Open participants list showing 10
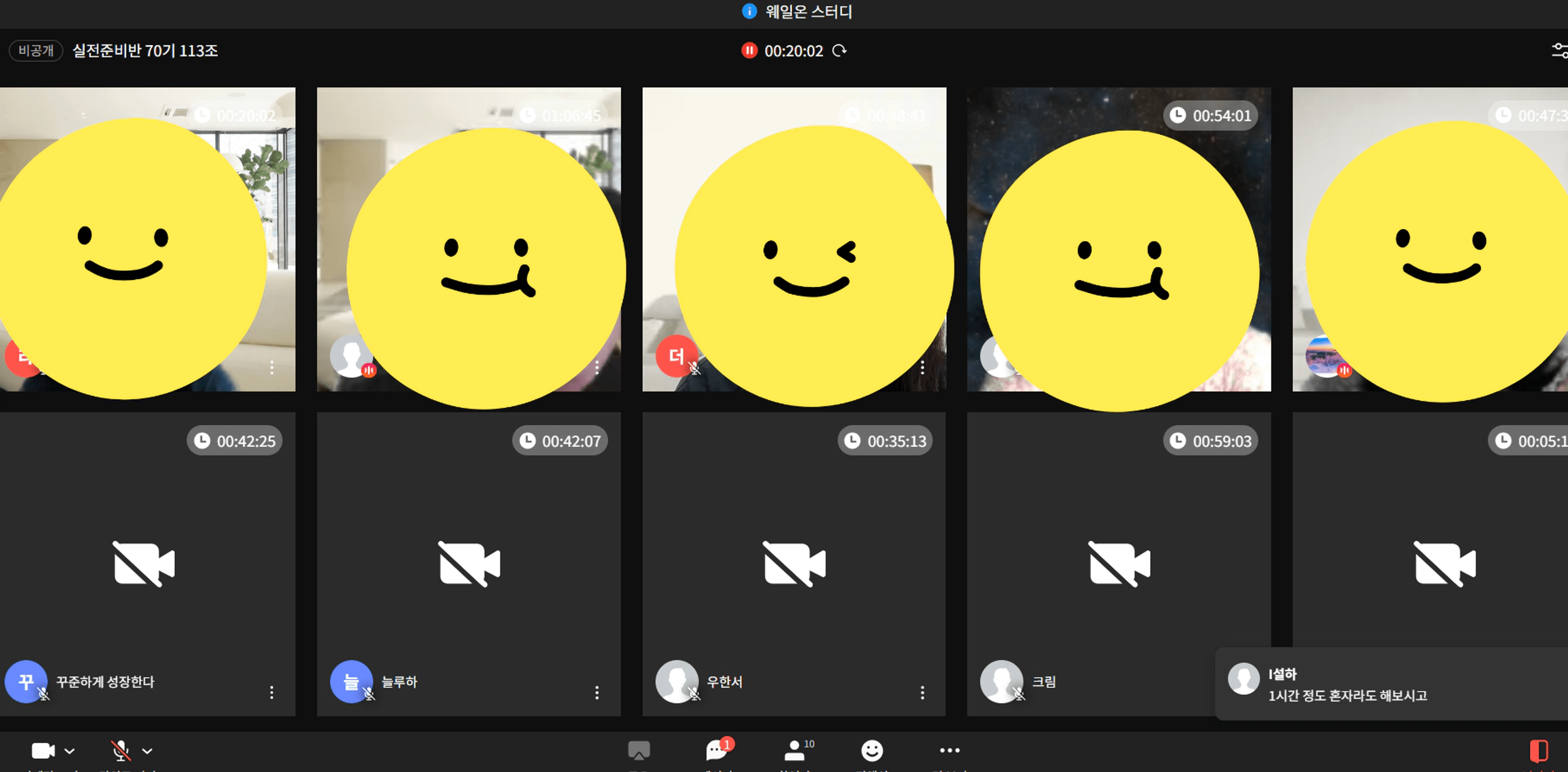 (x=796, y=750)
